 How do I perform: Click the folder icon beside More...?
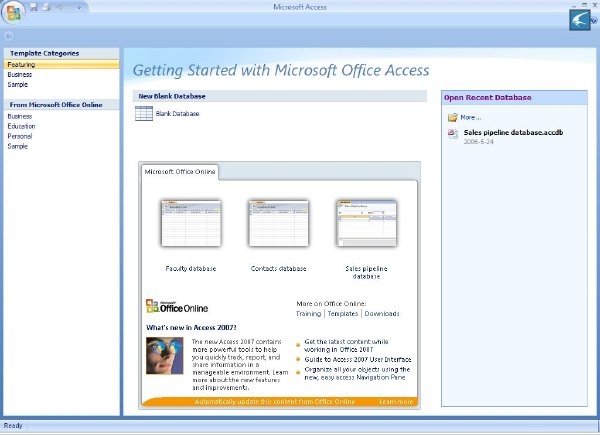453,117
